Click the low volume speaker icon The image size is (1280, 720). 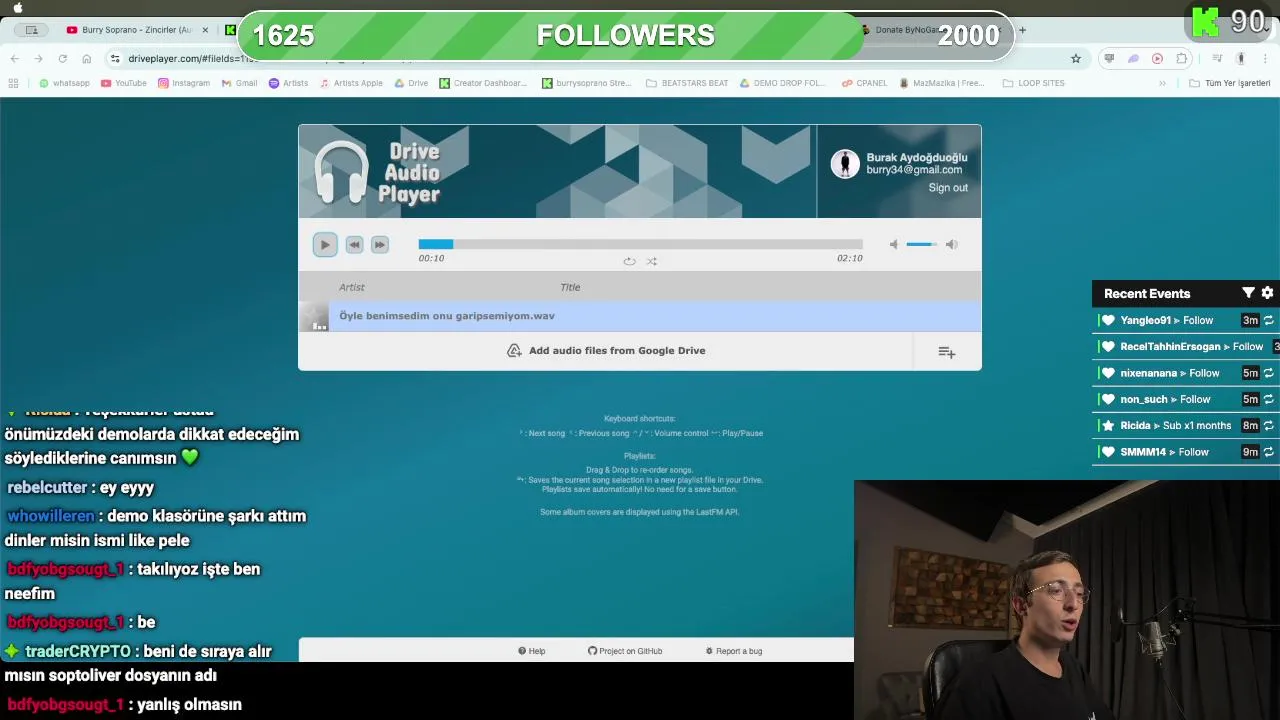(894, 244)
